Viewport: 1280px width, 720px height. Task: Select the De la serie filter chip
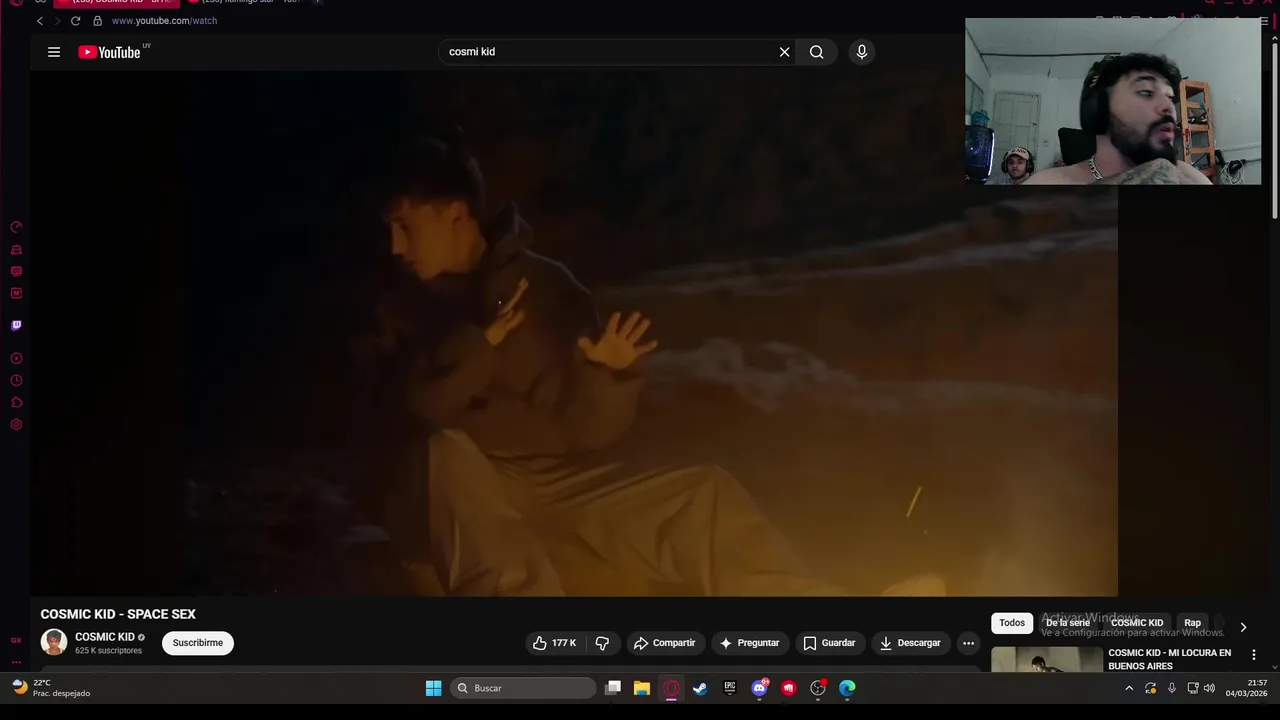(1068, 623)
